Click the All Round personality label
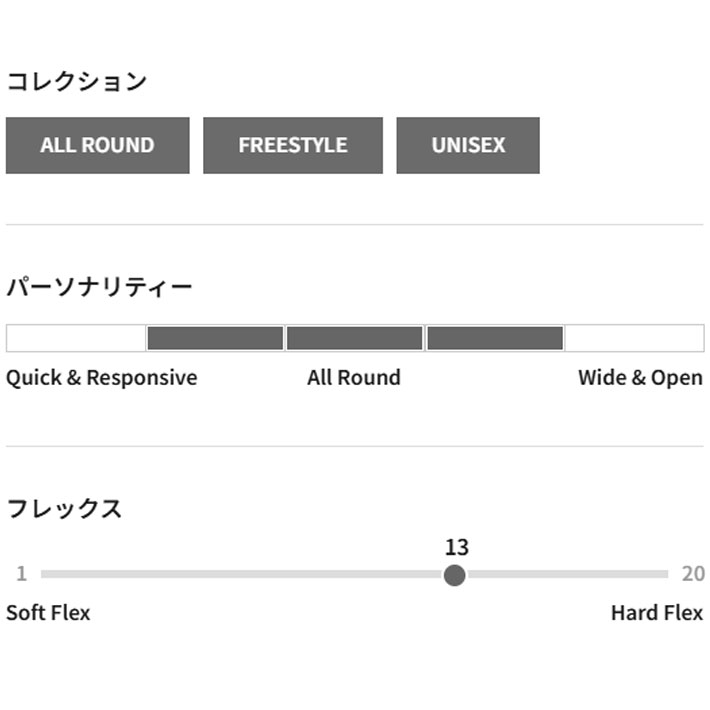710x710 pixels. 354,378
